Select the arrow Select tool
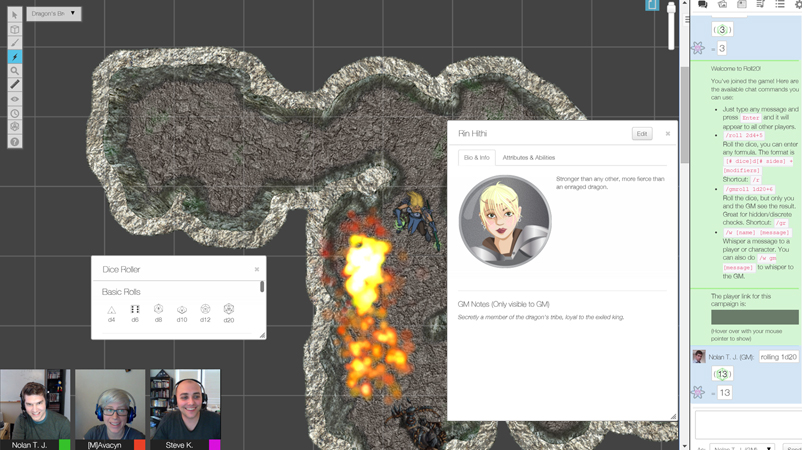802x450 pixels. coord(14,14)
